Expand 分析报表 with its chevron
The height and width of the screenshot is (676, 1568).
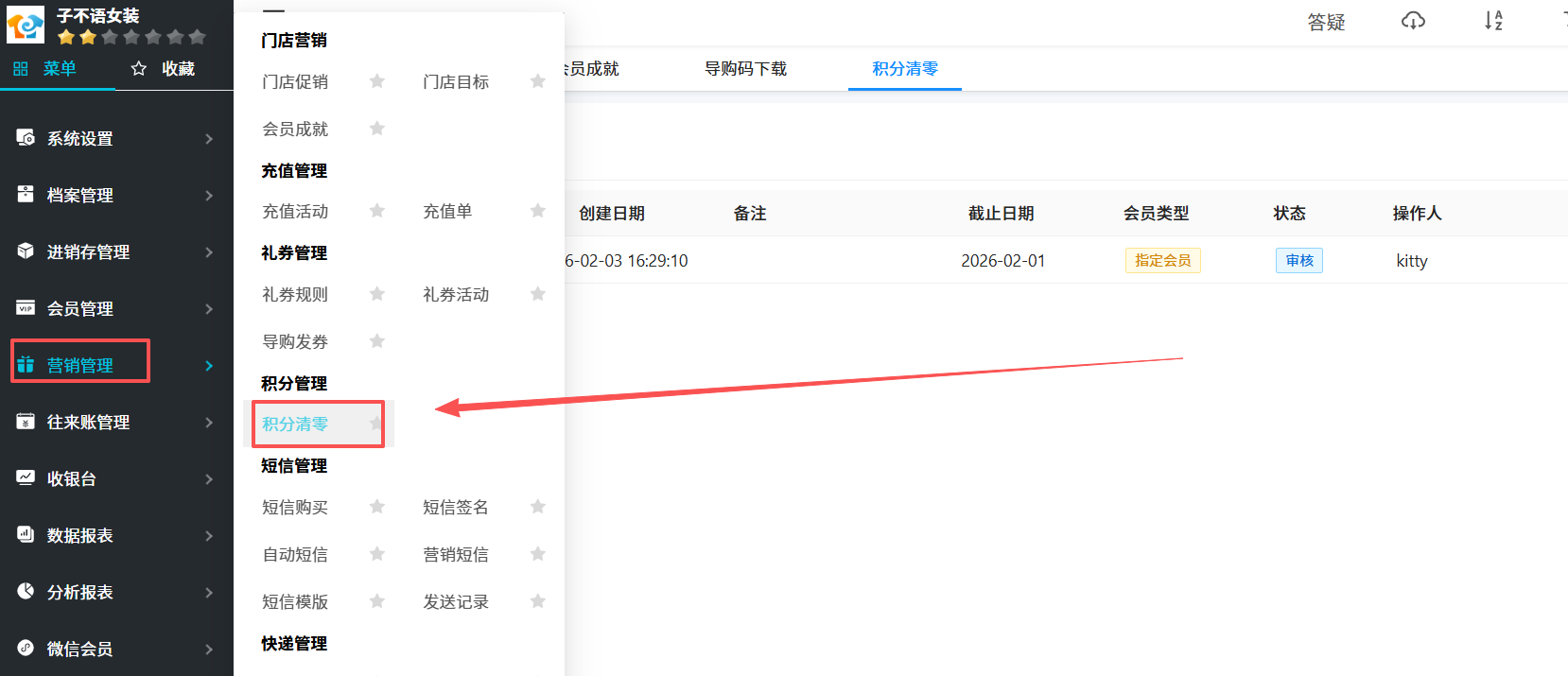click(x=209, y=593)
